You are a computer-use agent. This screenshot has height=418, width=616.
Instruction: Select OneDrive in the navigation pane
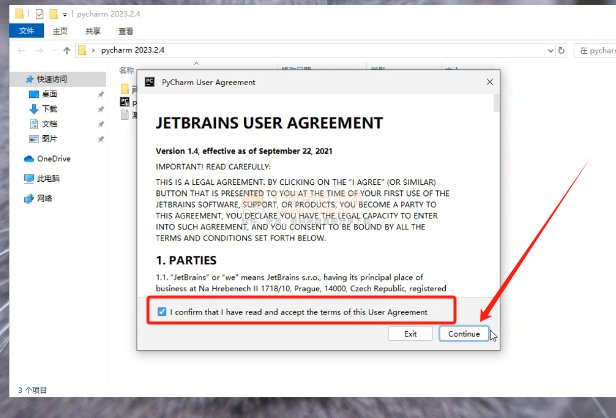[54, 159]
